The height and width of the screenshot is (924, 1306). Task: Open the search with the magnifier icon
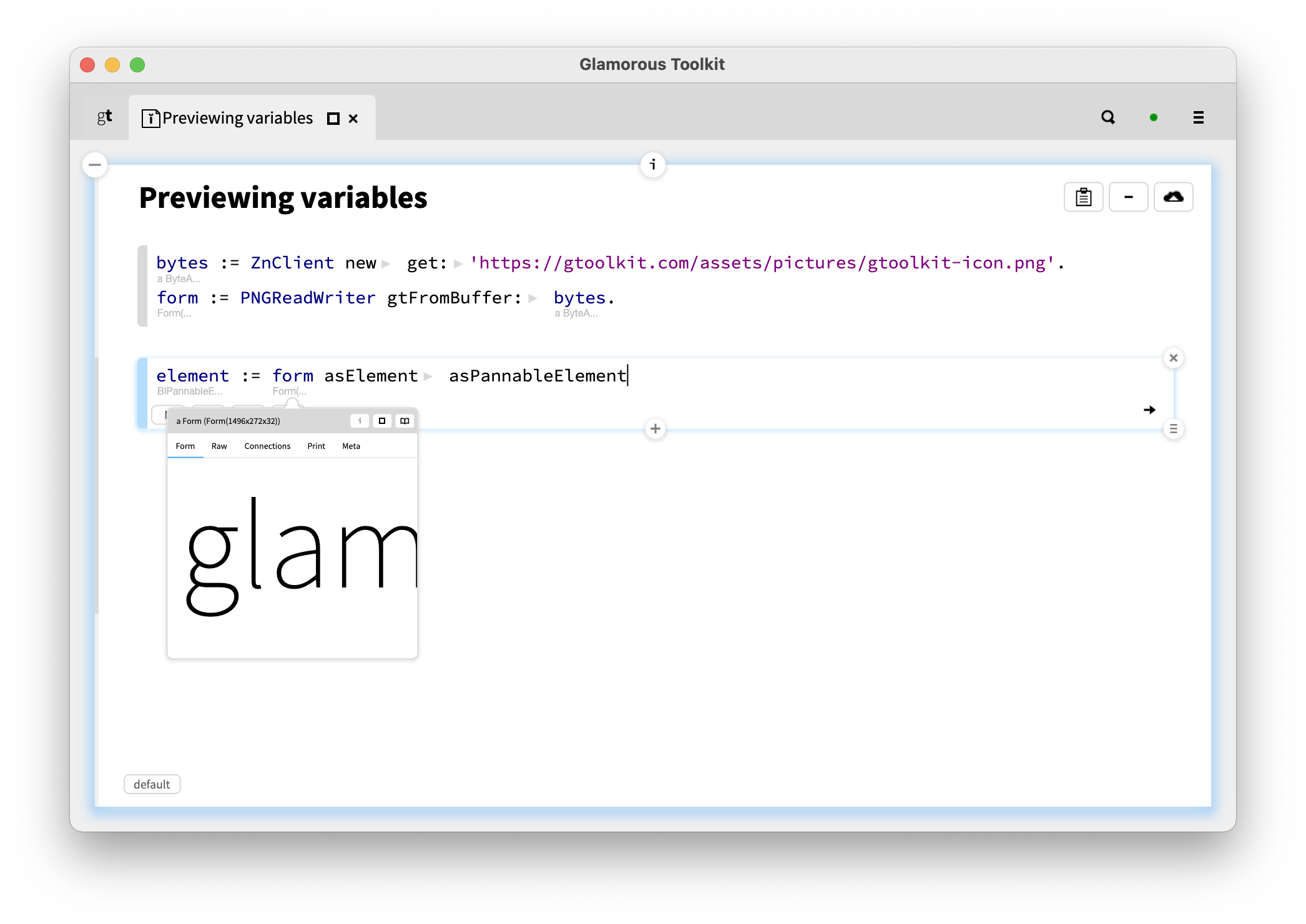tap(1107, 117)
